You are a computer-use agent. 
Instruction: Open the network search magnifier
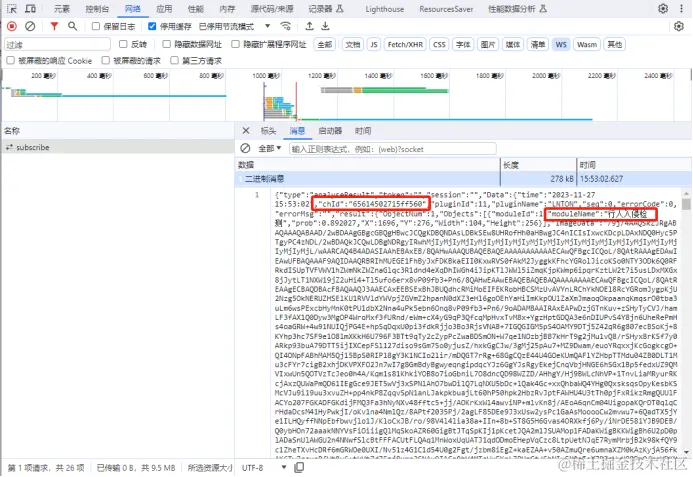click(x=72, y=27)
